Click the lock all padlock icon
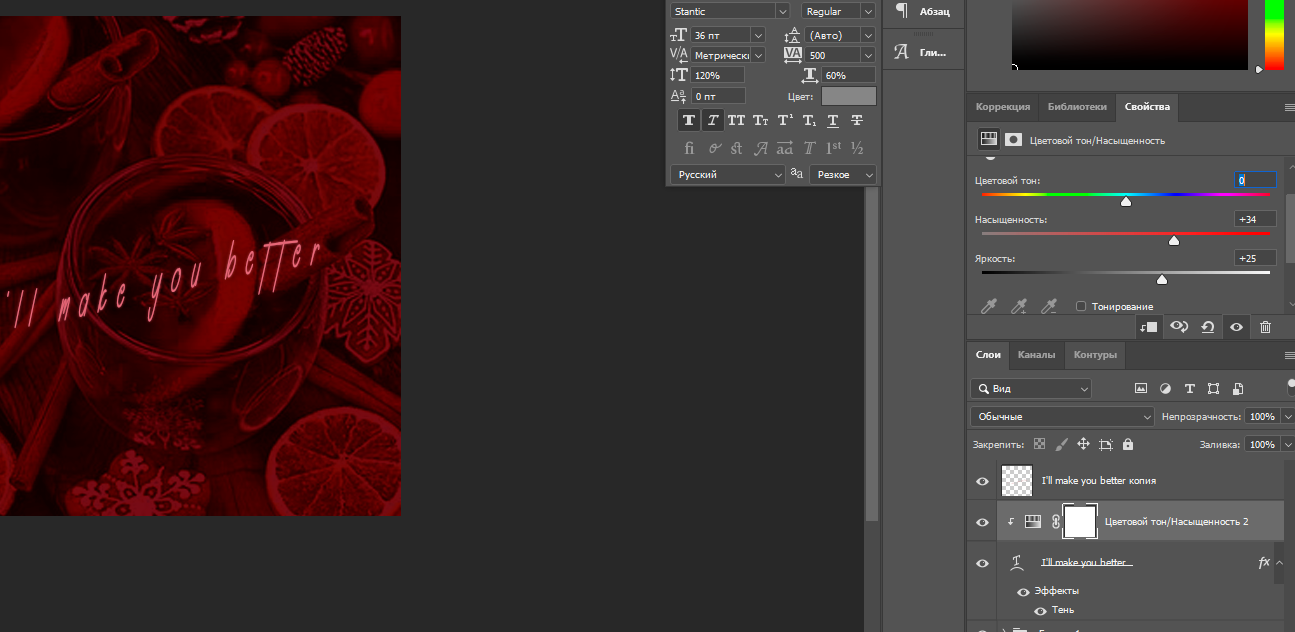This screenshot has height=632, width=1295. pyautogui.click(x=1128, y=444)
